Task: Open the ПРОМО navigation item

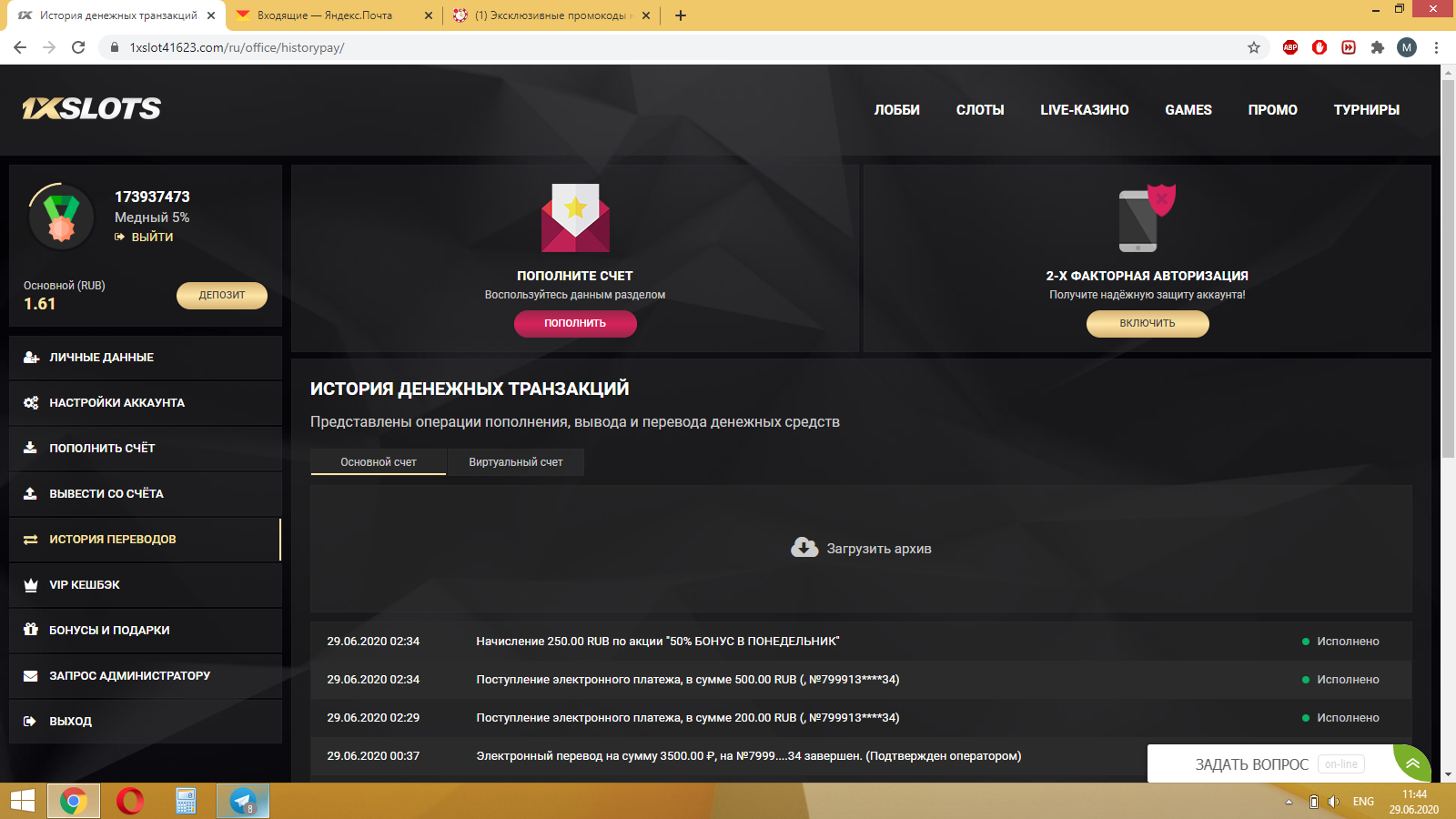Action: pyautogui.click(x=1273, y=110)
